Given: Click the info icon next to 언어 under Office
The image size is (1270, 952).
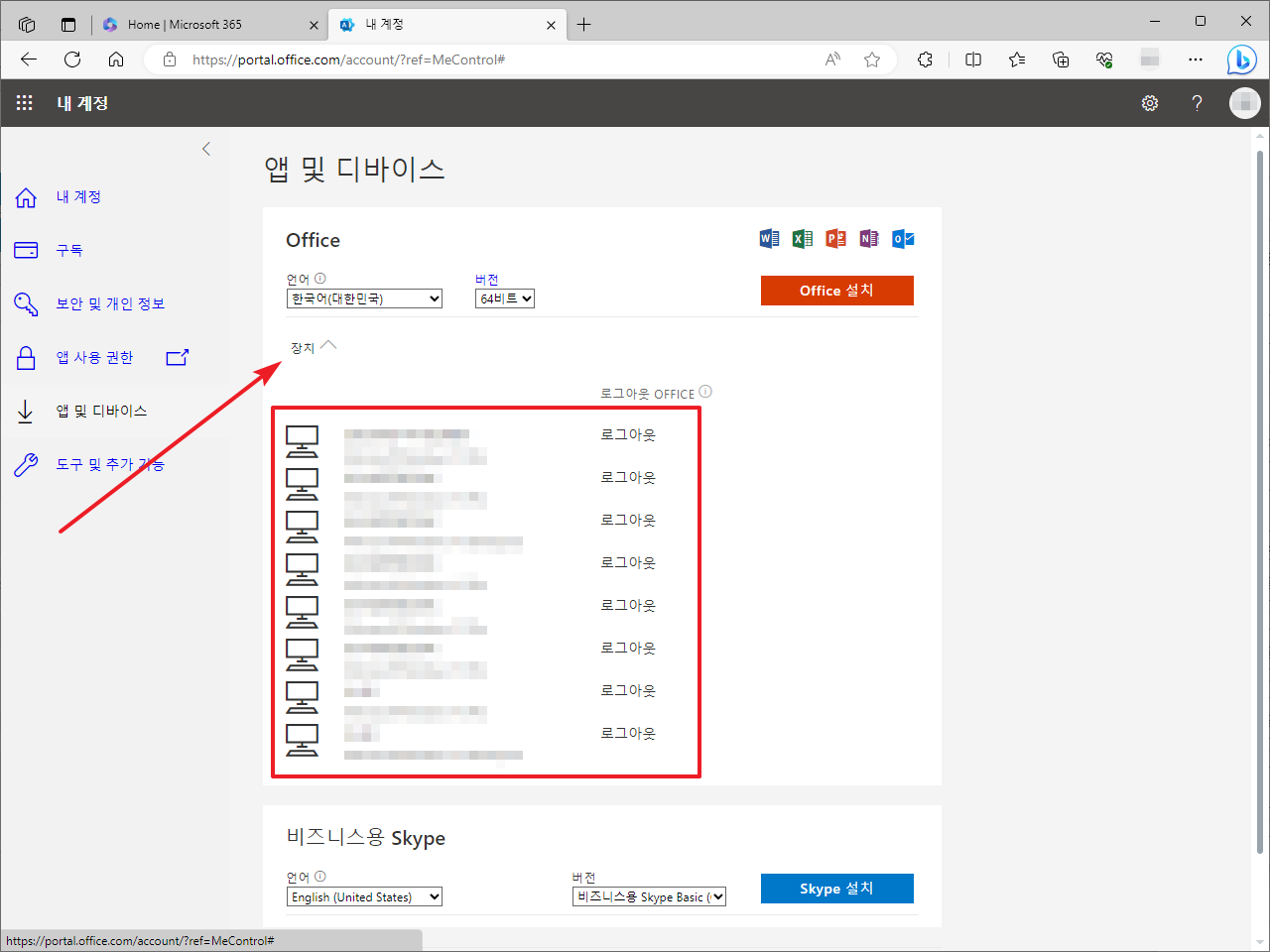Looking at the screenshot, I should [320, 279].
